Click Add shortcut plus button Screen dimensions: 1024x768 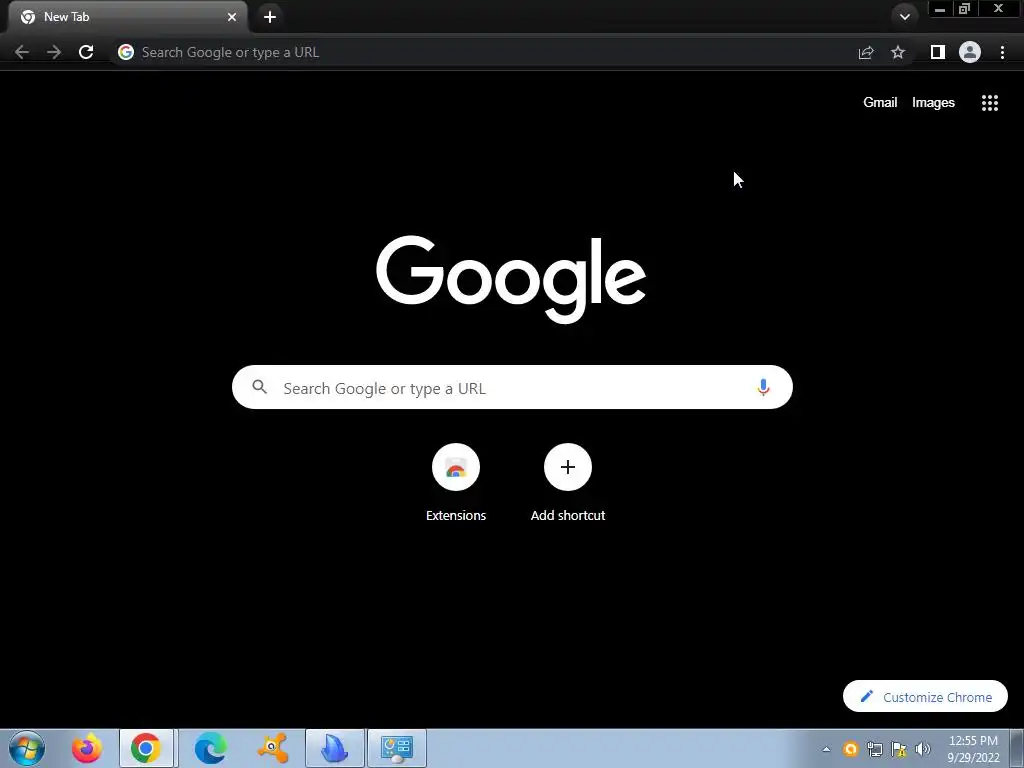(568, 467)
